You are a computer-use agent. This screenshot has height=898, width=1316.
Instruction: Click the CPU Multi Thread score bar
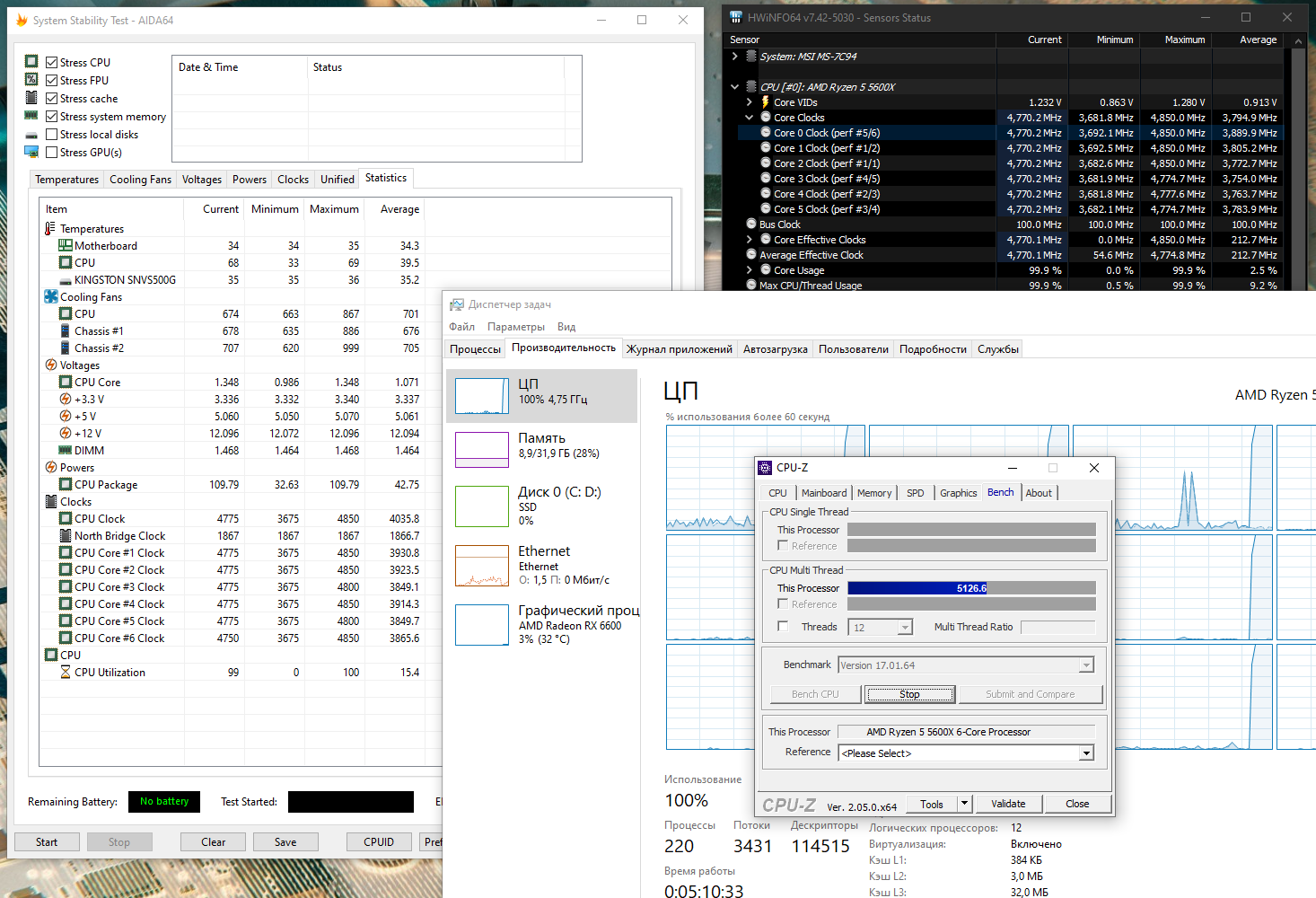point(971,588)
